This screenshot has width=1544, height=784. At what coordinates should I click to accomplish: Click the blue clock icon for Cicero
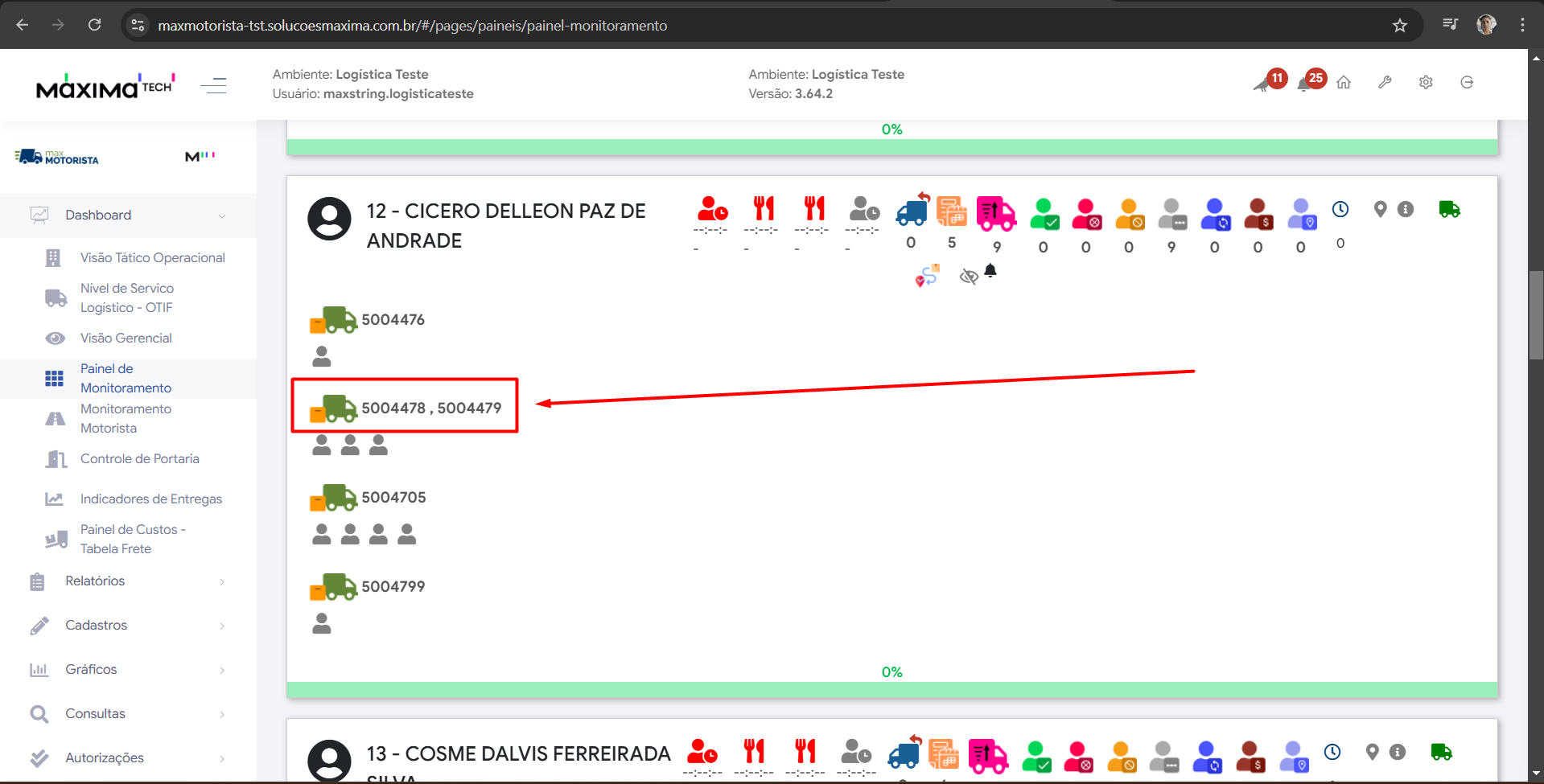coord(1340,209)
